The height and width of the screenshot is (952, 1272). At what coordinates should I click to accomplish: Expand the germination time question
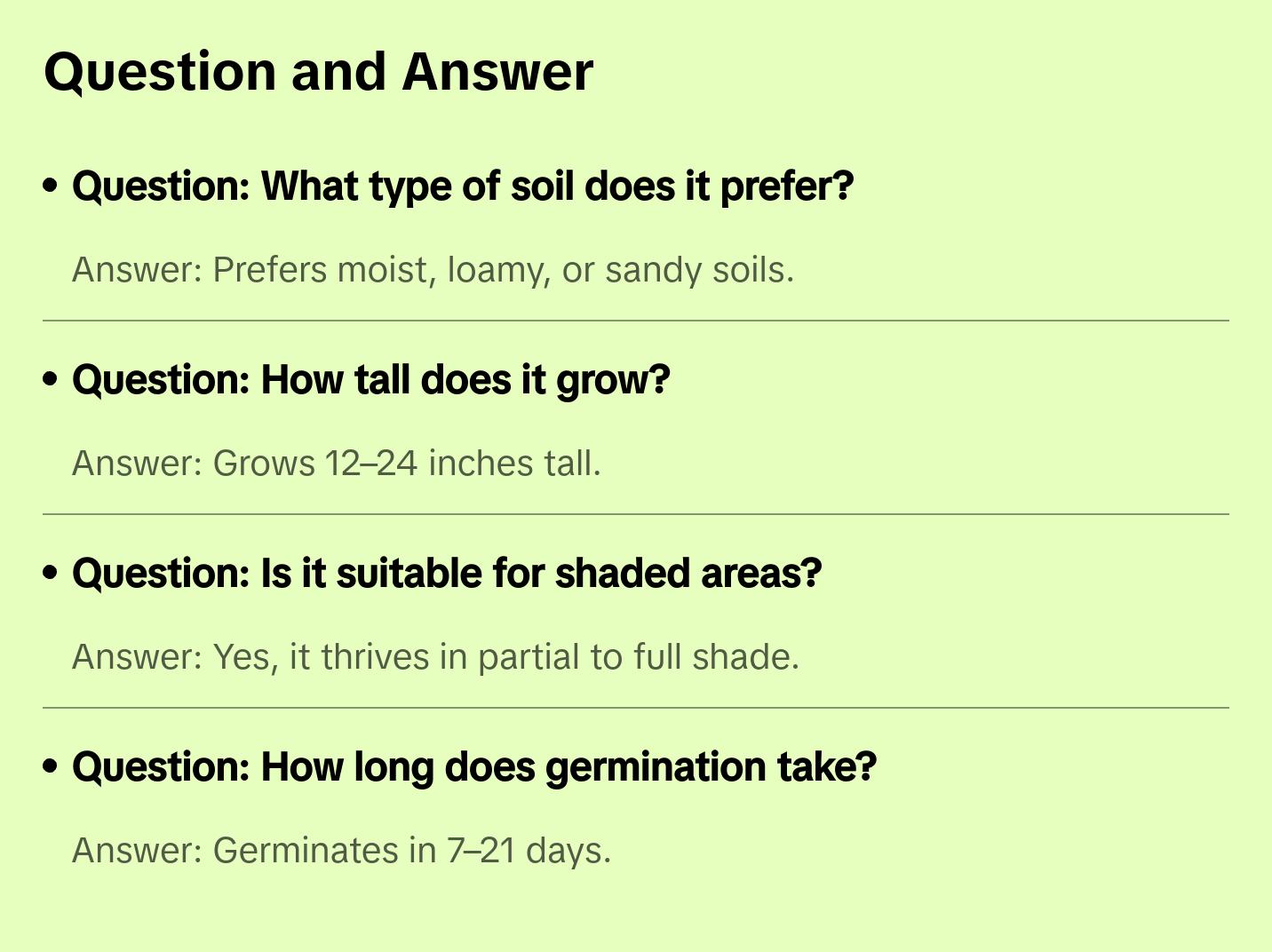(x=473, y=767)
